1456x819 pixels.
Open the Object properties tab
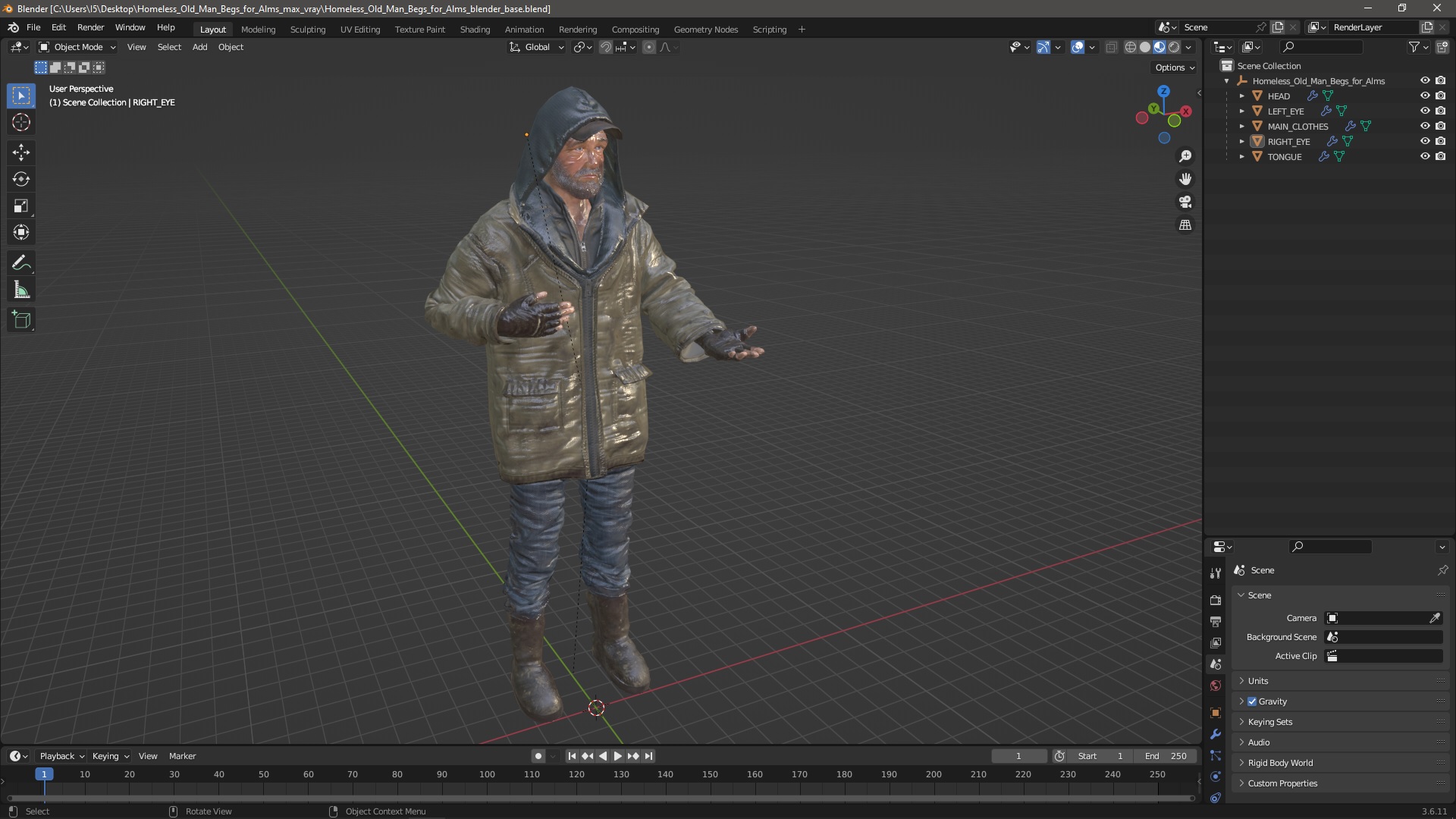tap(1216, 713)
